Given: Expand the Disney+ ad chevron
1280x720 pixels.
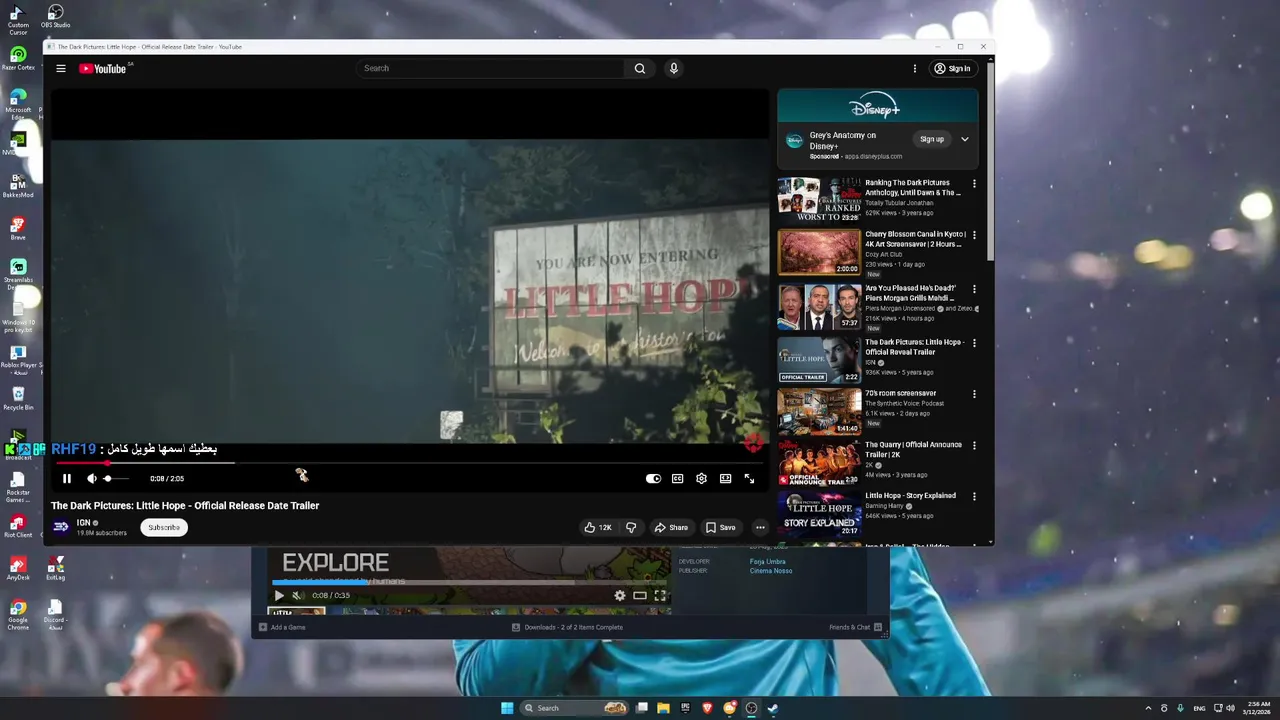Looking at the screenshot, I should pos(965,139).
